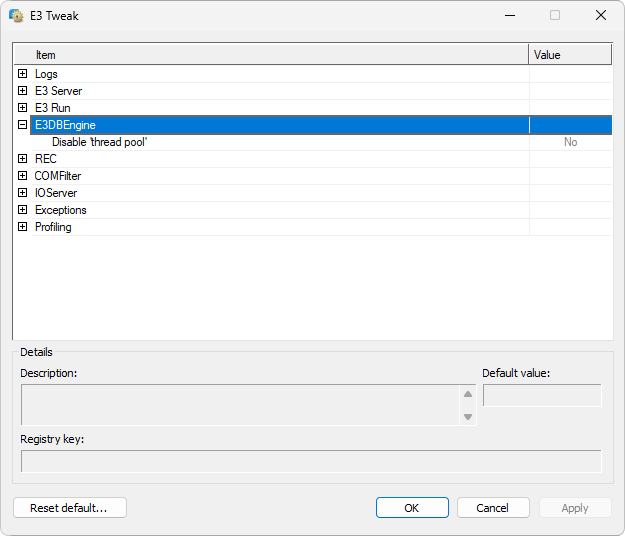The height and width of the screenshot is (536, 625).
Task: Click the 'No' value for thread pool
Action: [570, 142]
